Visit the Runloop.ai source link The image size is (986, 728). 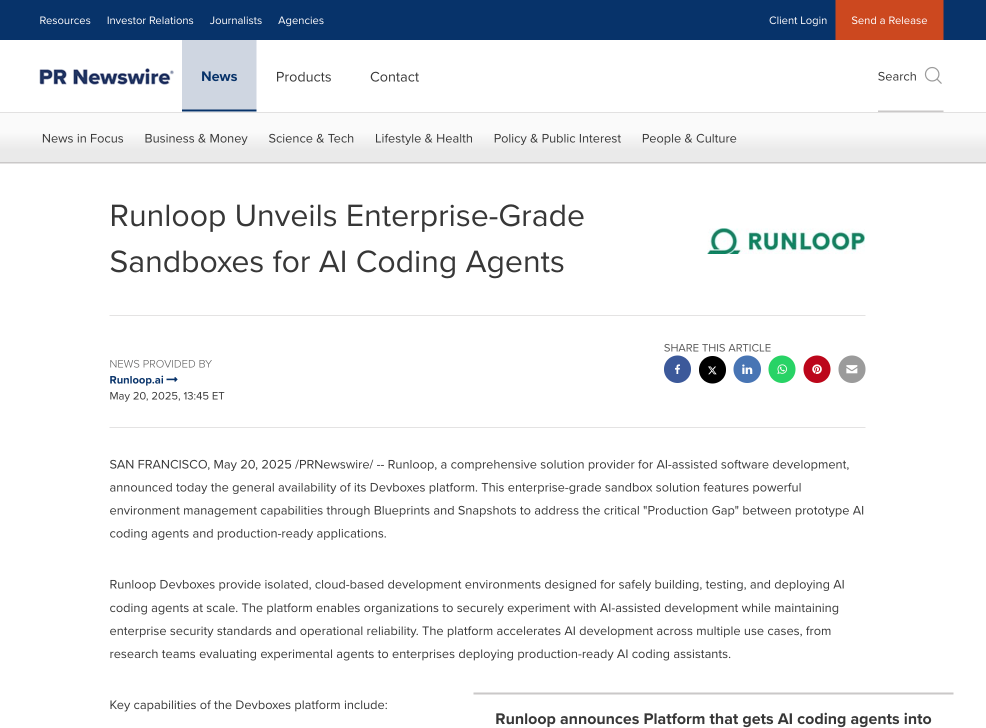[x=136, y=379]
